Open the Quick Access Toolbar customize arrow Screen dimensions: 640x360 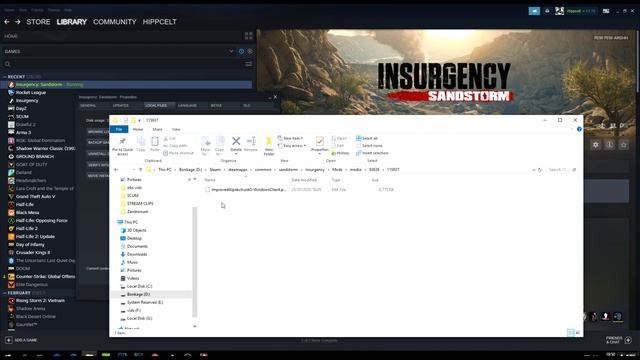point(140,120)
